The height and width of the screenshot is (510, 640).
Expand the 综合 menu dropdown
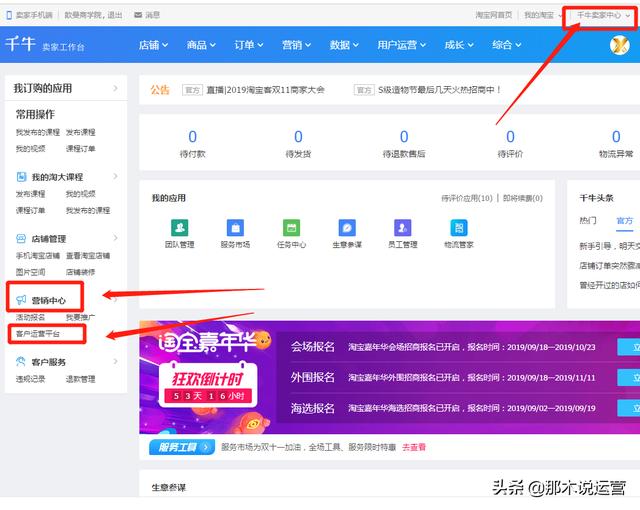click(507, 45)
